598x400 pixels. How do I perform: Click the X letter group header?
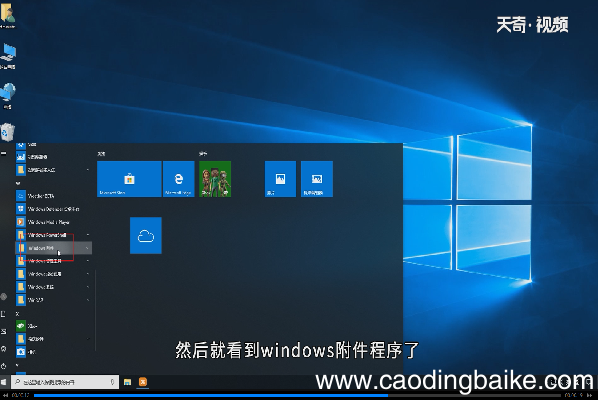(18, 313)
